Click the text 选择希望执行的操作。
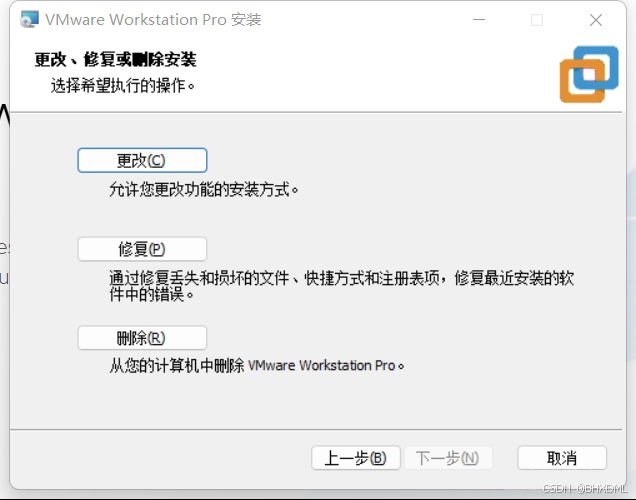The image size is (636, 500). pyautogui.click(x=122, y=86)
